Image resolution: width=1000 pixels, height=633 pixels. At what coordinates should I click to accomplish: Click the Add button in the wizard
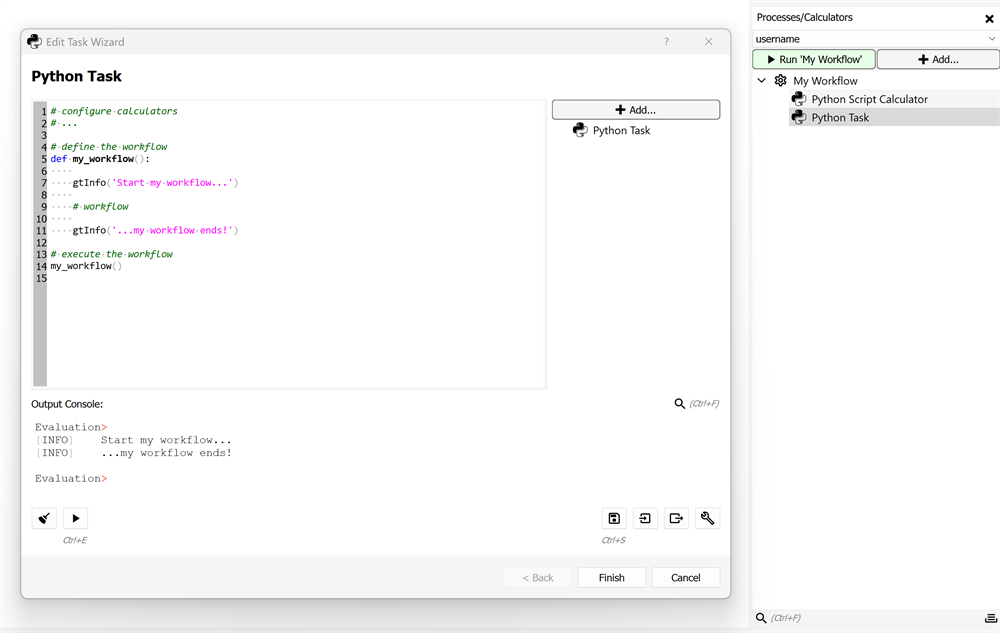[636, 110]
